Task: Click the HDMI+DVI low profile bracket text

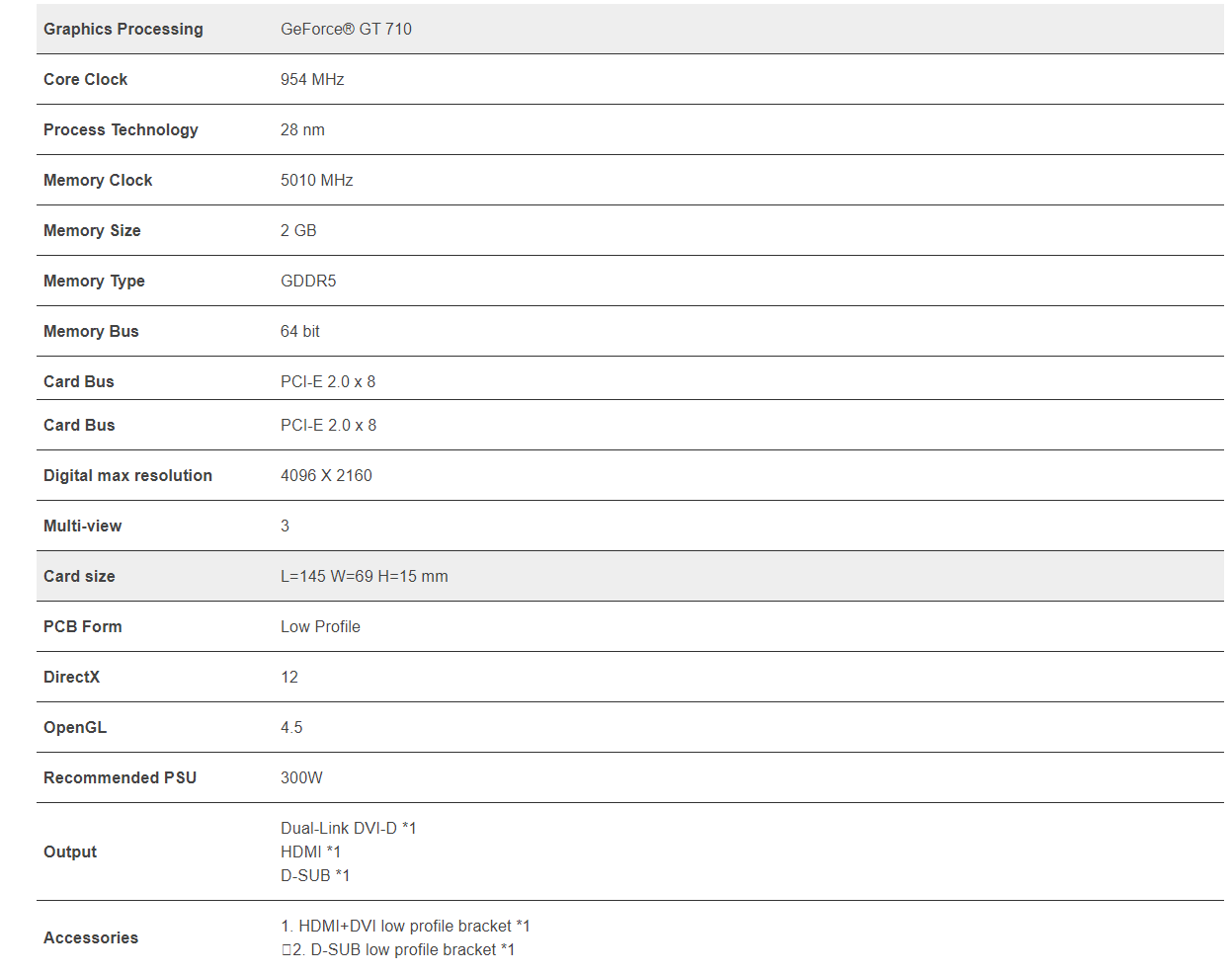Action: click(405, 927)
